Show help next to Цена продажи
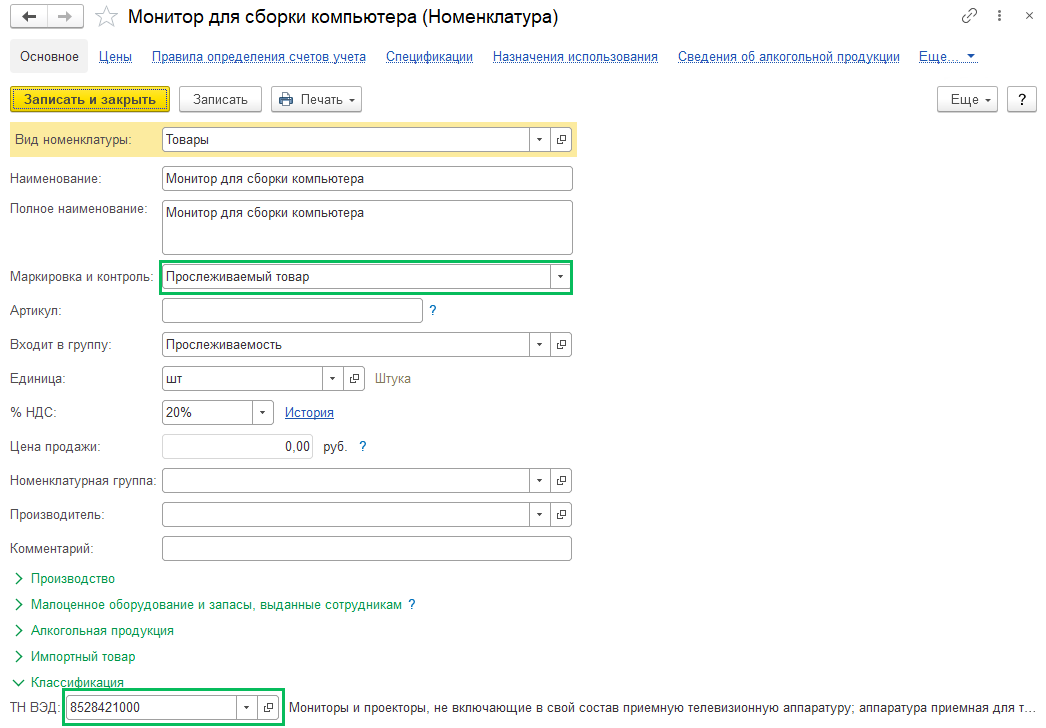This screenshot has width=1046, height=728. pyautogui.click(x=363, y=446)
